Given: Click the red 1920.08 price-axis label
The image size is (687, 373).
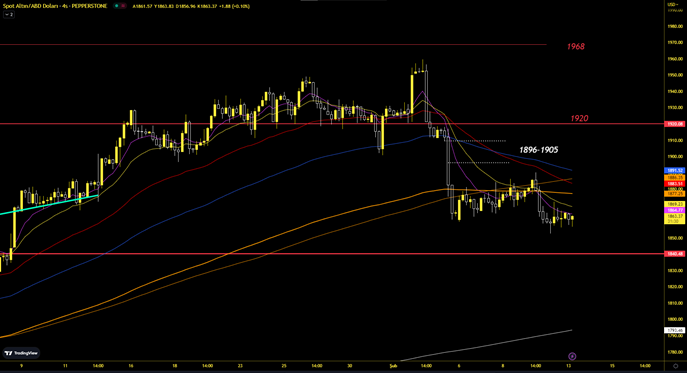Looking at the screenshot, I should click(x=675, y=124).
